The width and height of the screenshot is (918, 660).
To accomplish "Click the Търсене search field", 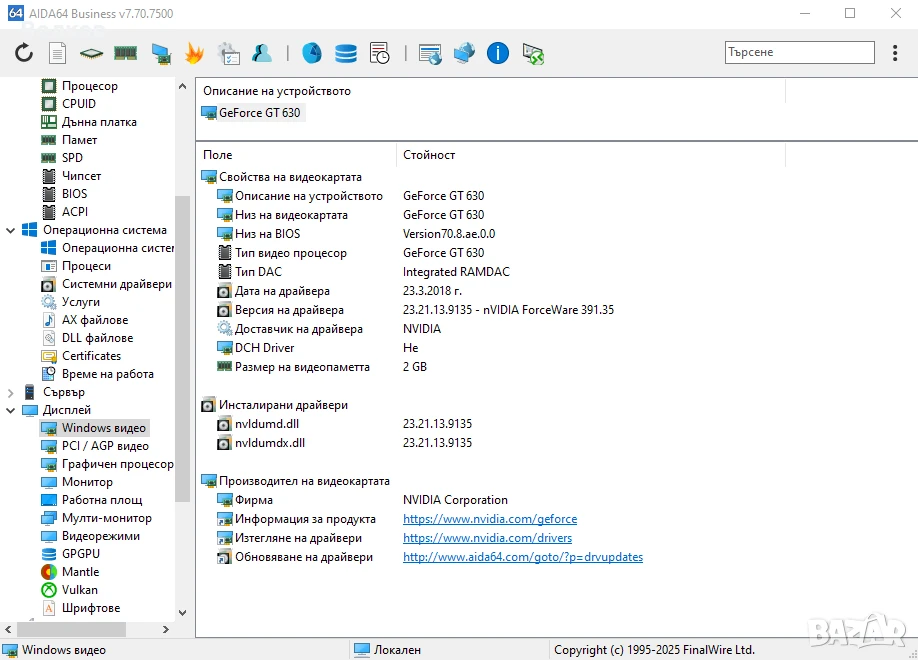I will (799, 52).
